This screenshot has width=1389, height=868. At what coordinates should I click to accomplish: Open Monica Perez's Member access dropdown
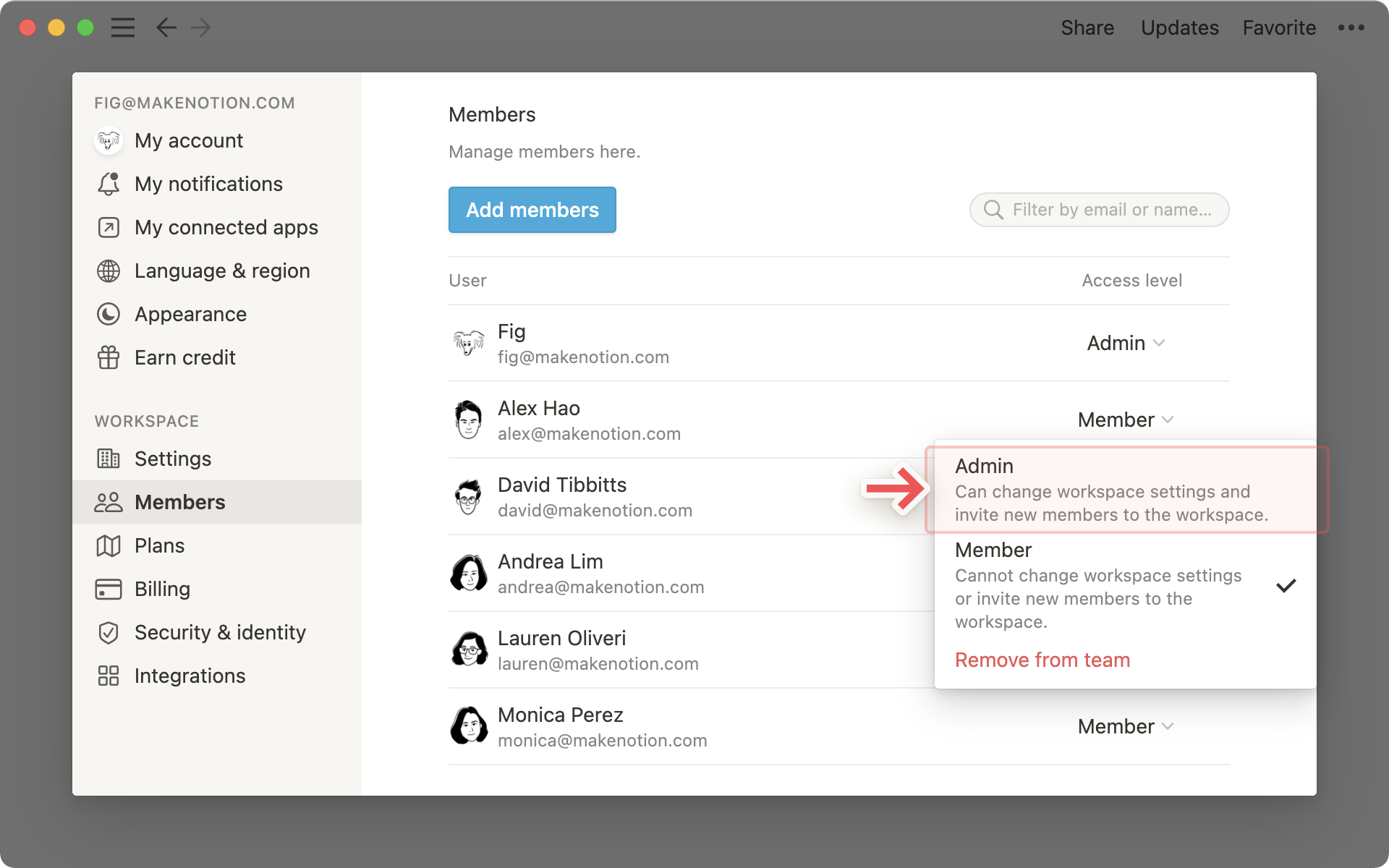pyautogui.click(x=1126, y=726)
